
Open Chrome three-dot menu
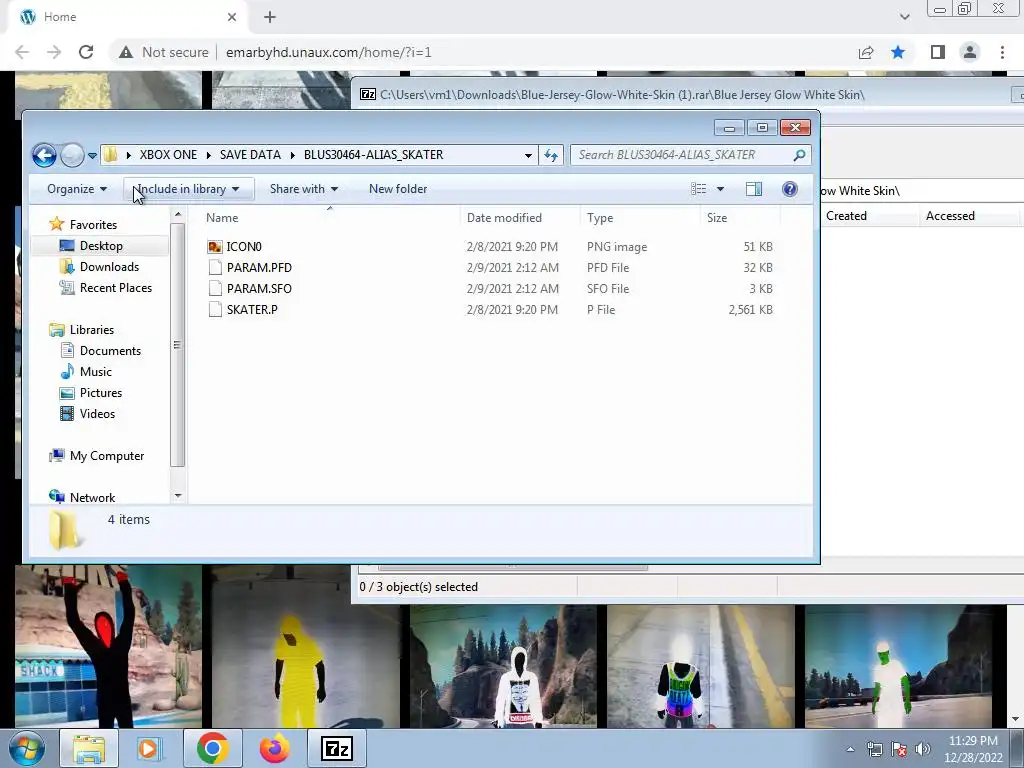tap(1002, 52)
